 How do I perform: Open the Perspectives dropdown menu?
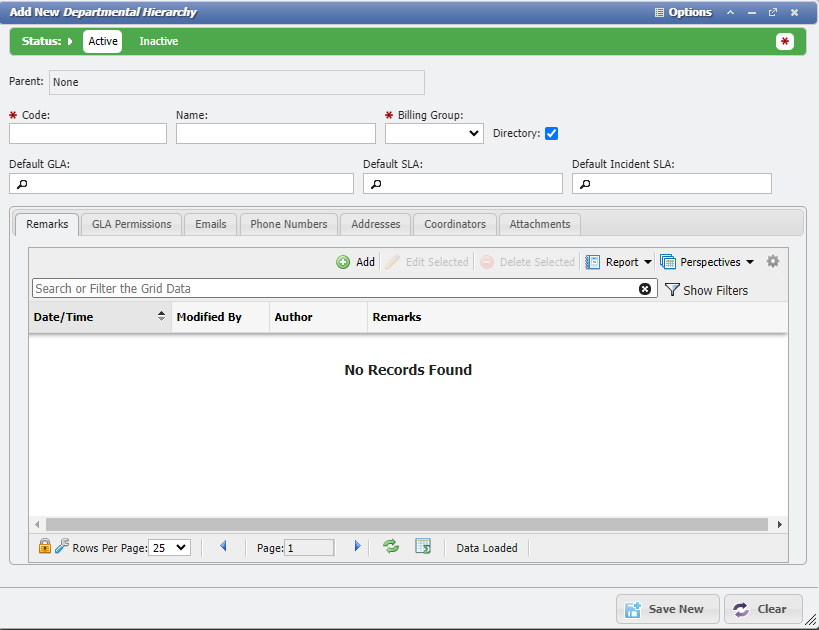707,262
